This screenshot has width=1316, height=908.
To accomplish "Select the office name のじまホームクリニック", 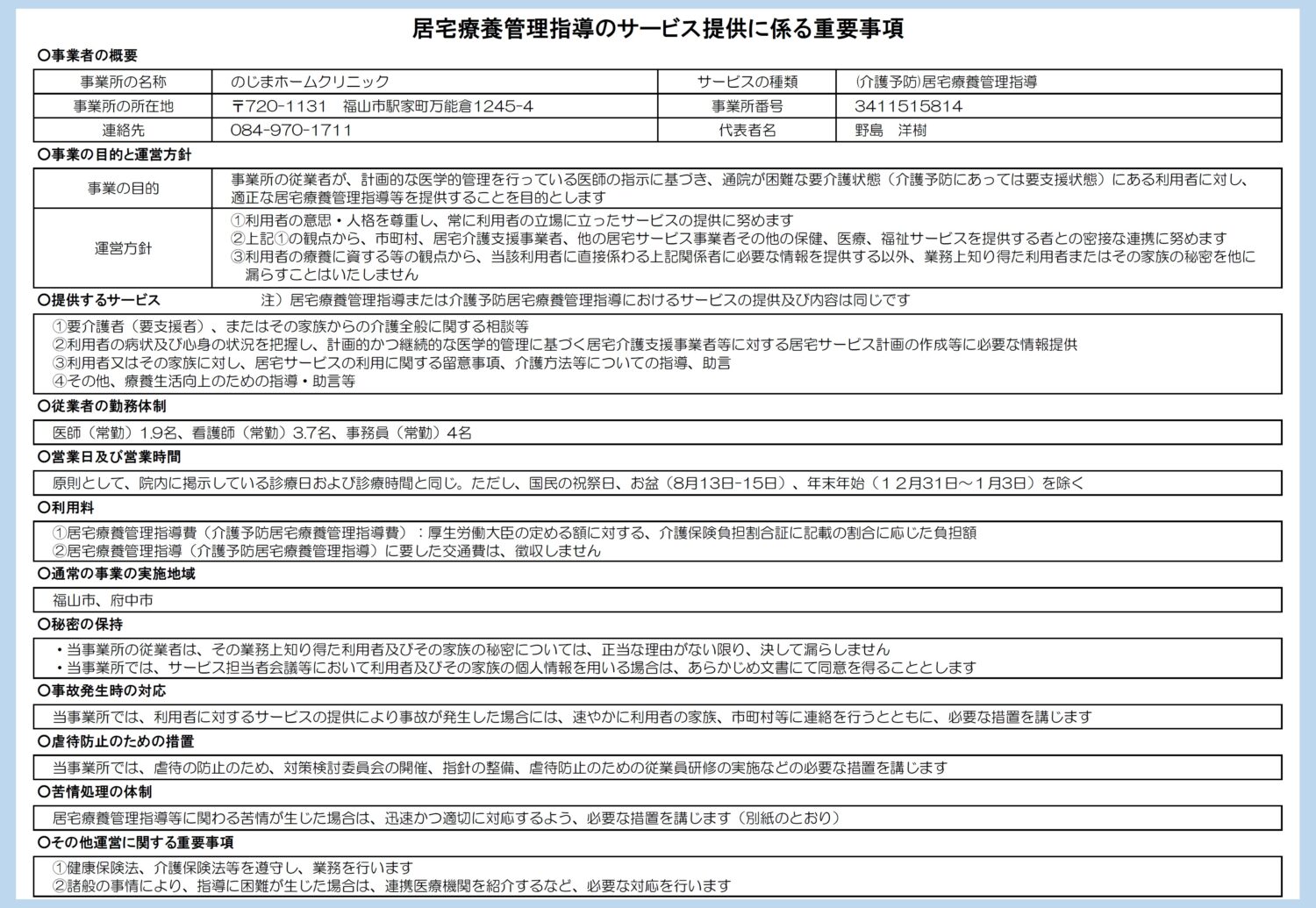I will point(310,82).
